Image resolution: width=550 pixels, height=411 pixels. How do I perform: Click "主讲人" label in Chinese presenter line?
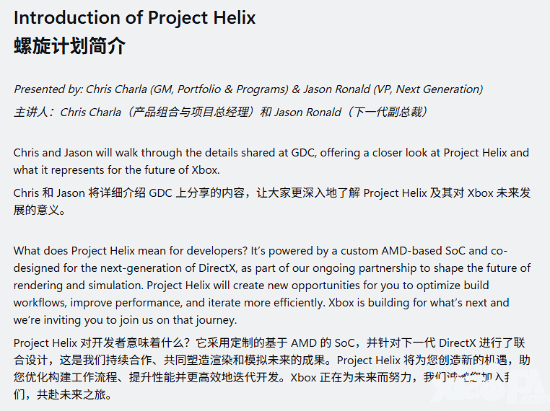click(30, 112)
